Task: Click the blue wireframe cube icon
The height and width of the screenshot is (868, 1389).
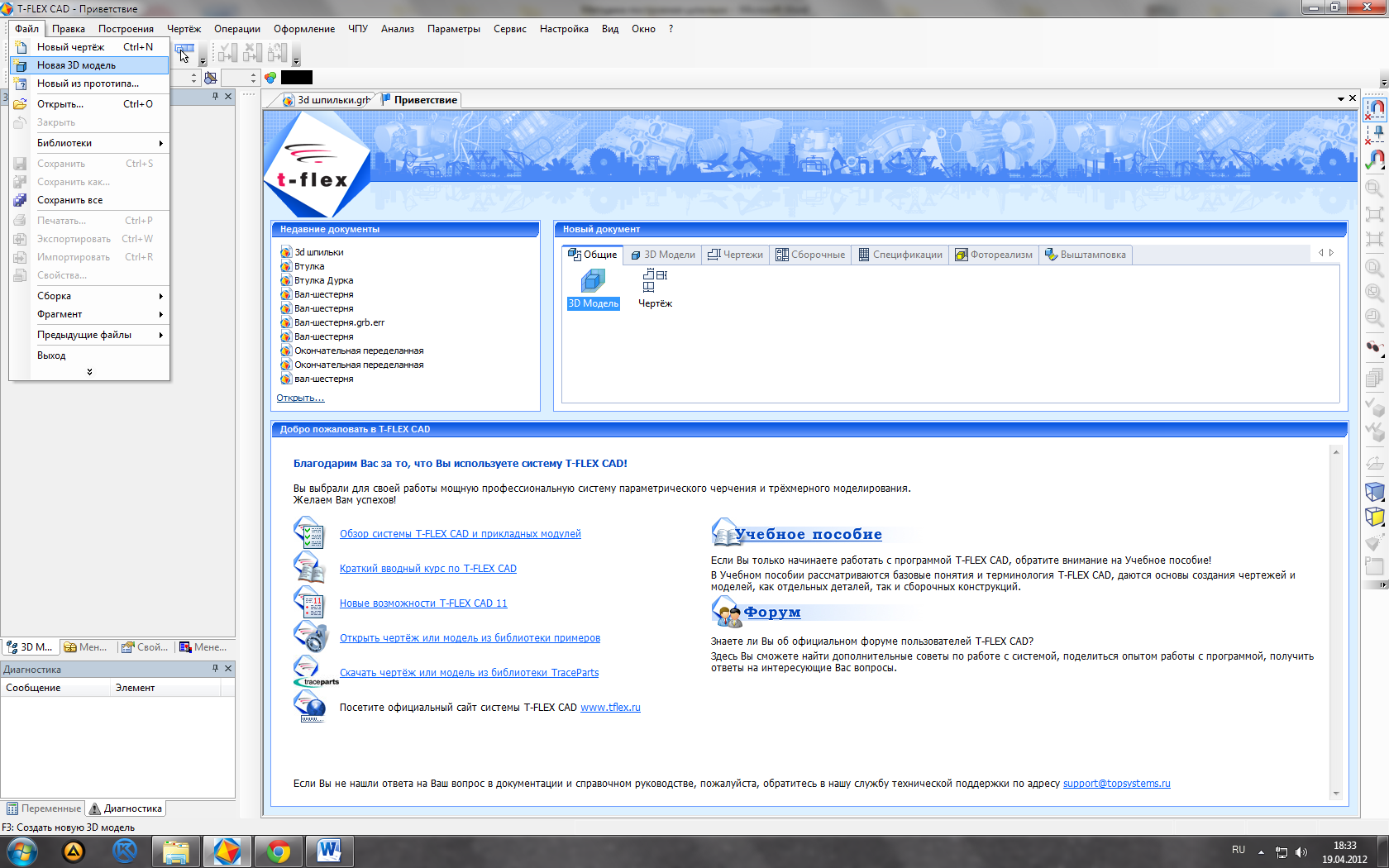Action: (x=1374, y=491)
